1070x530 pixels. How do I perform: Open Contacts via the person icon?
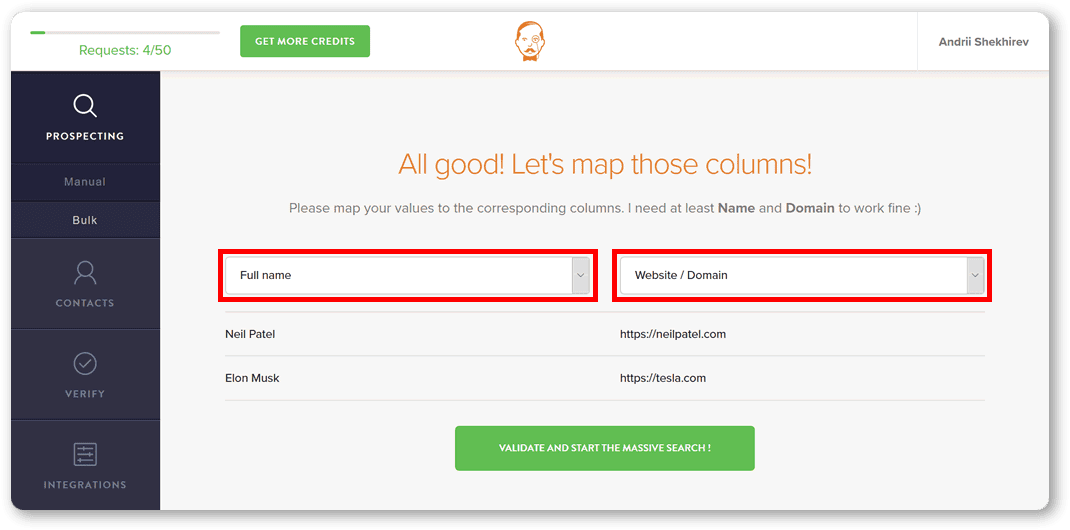pos(85,272)
